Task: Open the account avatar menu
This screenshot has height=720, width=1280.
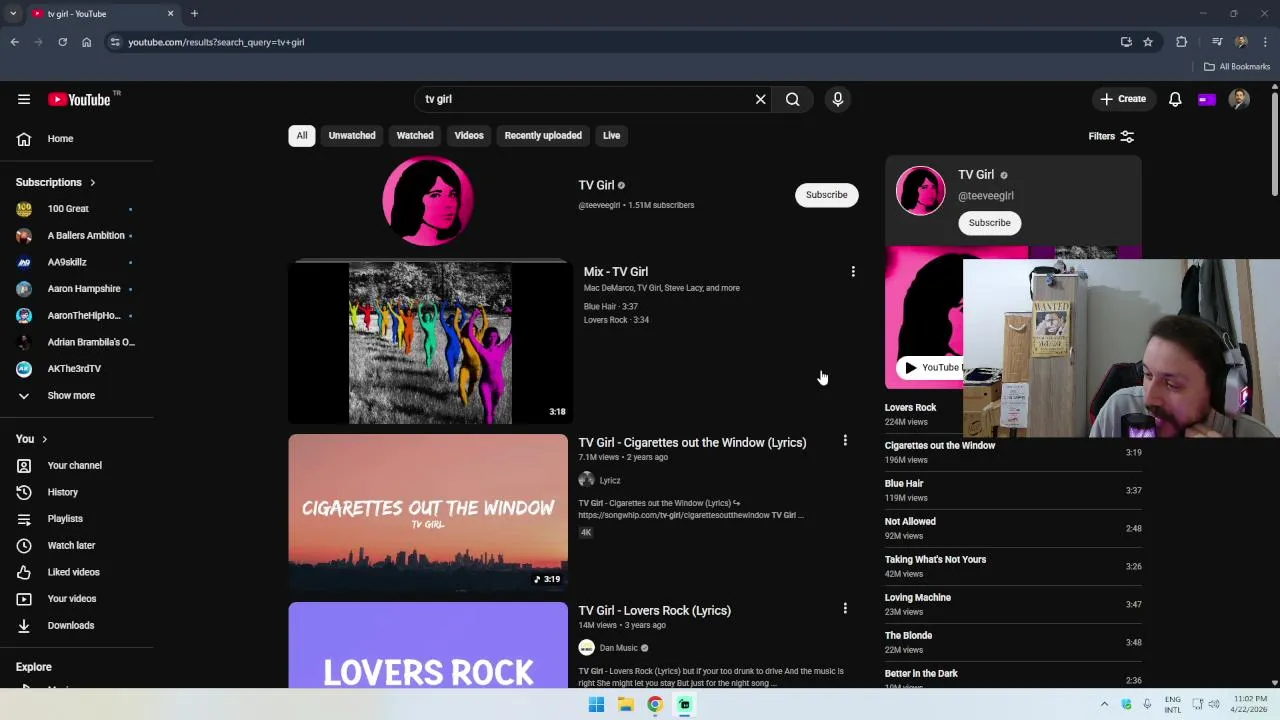Action: coord(1239,99)
